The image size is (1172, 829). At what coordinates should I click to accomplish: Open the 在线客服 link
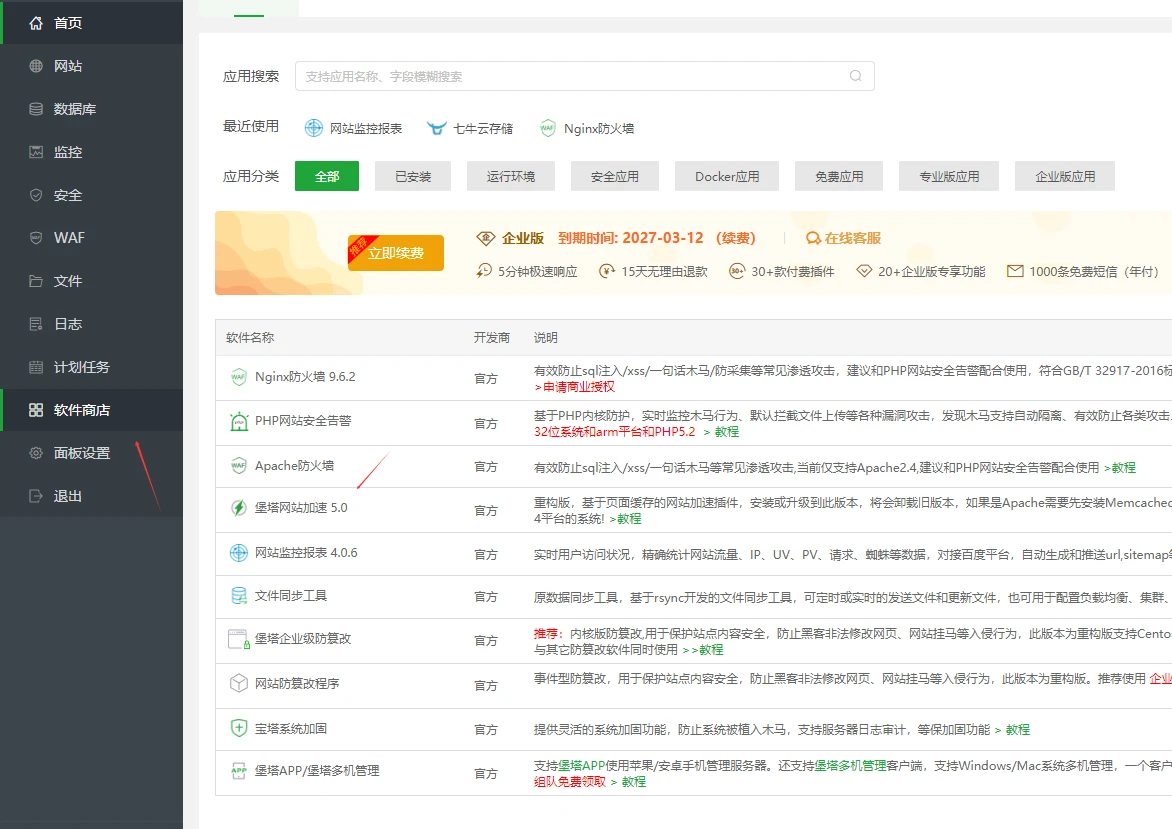point(853,238)
